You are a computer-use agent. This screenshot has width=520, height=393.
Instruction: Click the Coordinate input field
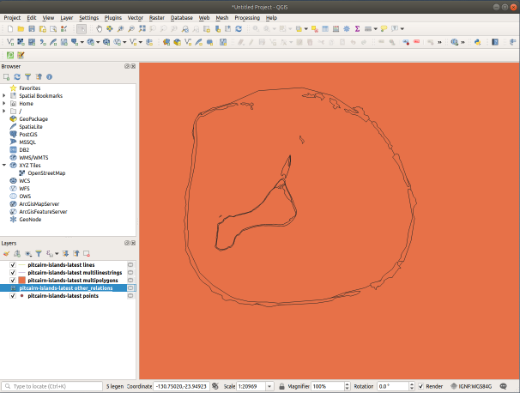pos(181,386)
